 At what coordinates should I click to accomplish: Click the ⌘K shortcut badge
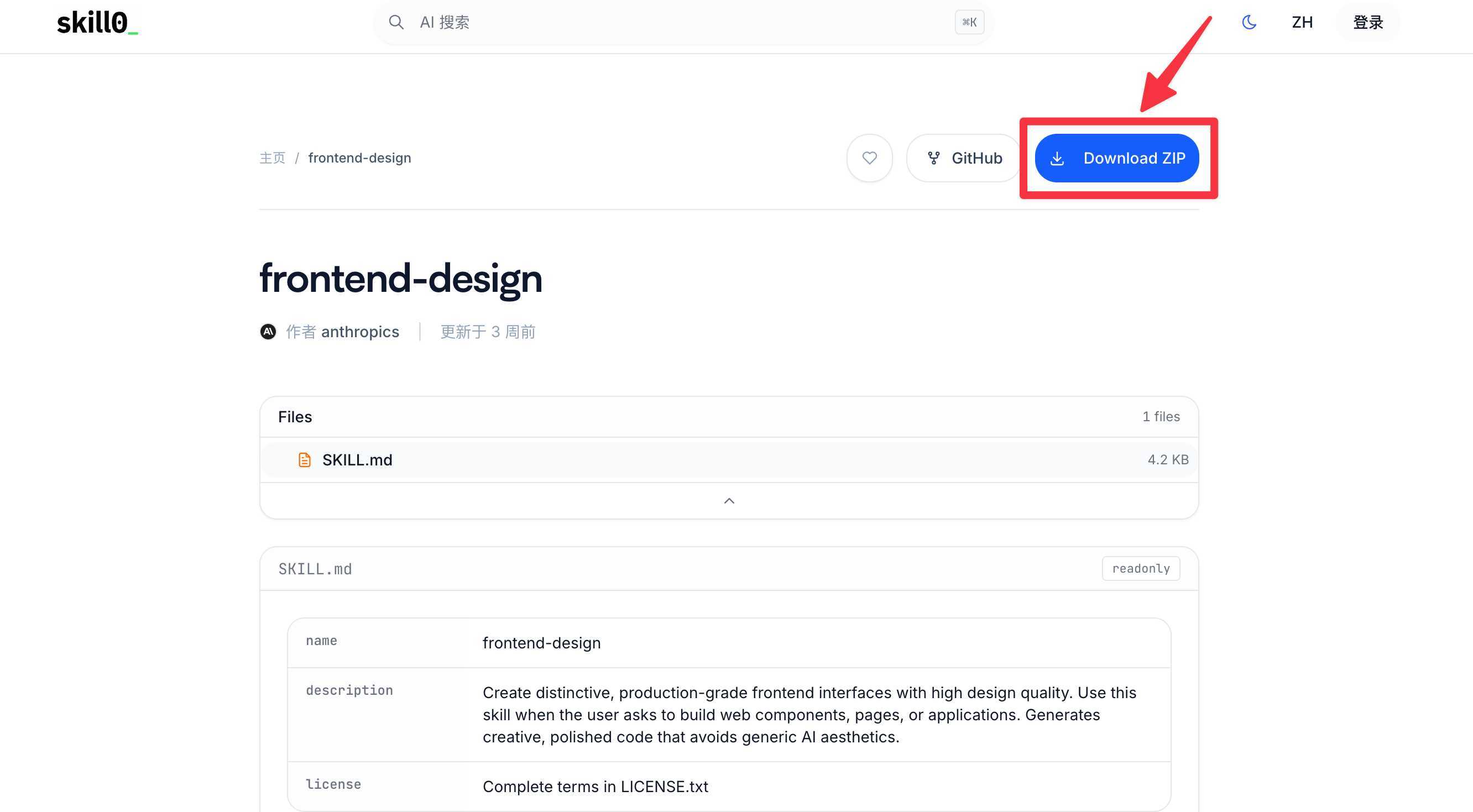[x=969, y=22]
